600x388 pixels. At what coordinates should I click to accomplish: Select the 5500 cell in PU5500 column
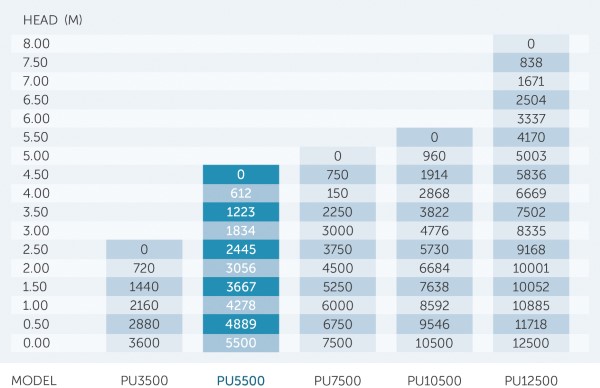[241, 343]
